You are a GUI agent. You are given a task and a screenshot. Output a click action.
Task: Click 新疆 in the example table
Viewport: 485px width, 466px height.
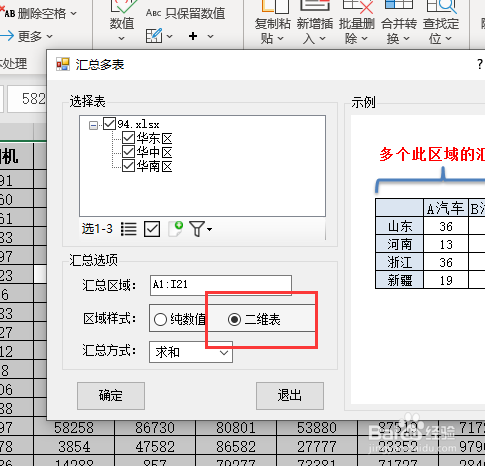click(x=399, y=280)
